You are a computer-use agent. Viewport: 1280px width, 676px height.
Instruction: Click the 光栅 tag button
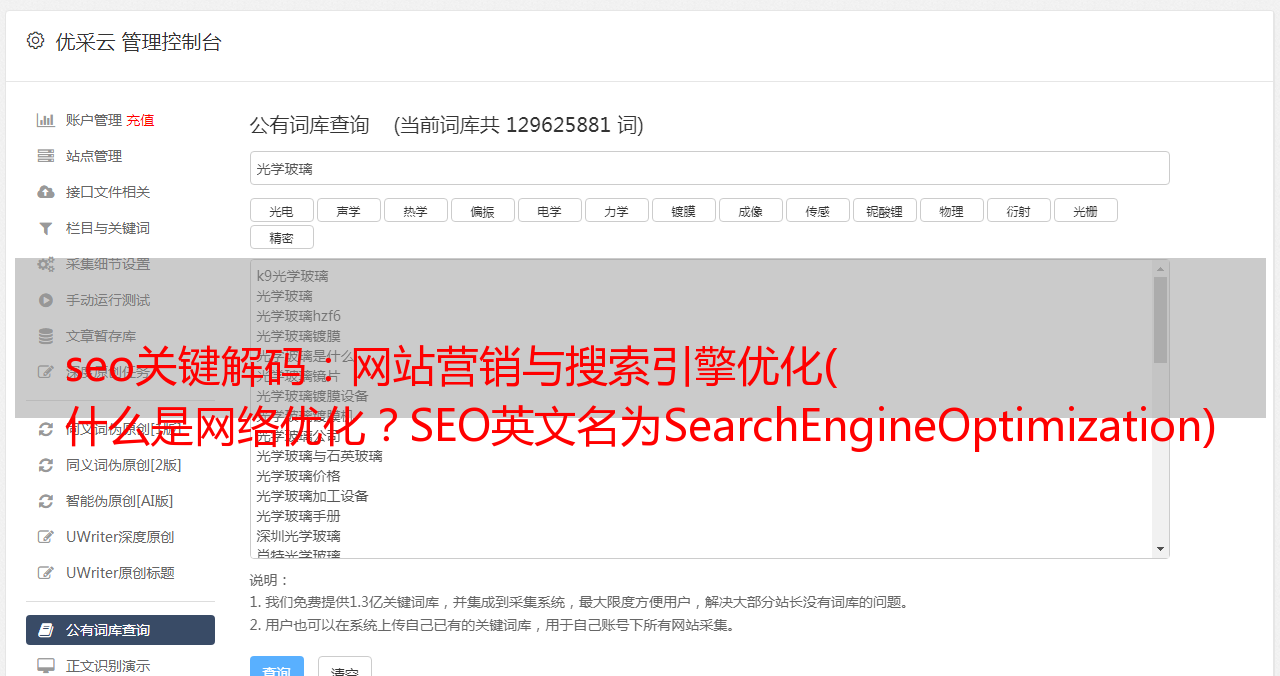click(1086, 210)
